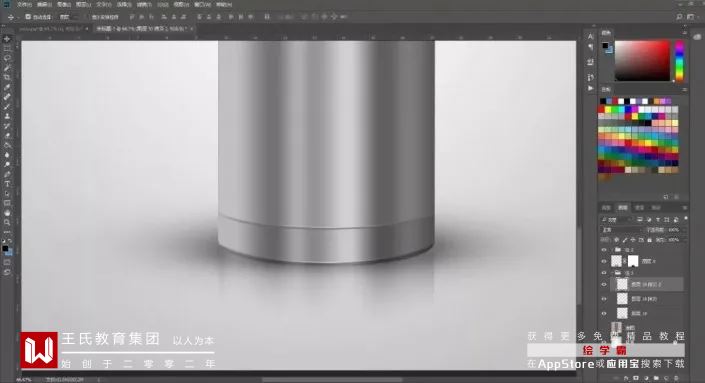Image resolution: width=705 pixels, height=383 pixels.
Task: Open the Color panel flyout menu
Action: [x=685, y=33]
